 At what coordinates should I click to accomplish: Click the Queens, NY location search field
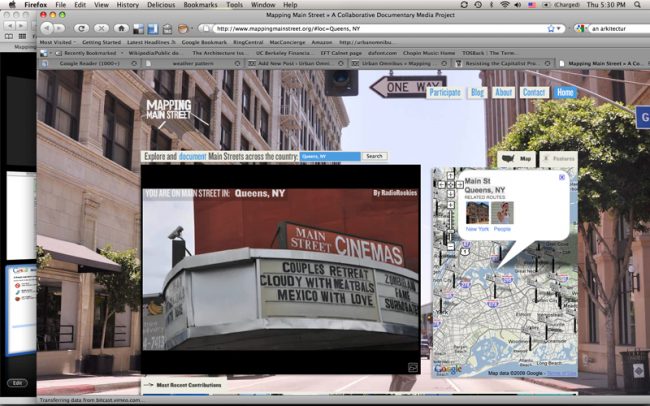tap(330, 156)
